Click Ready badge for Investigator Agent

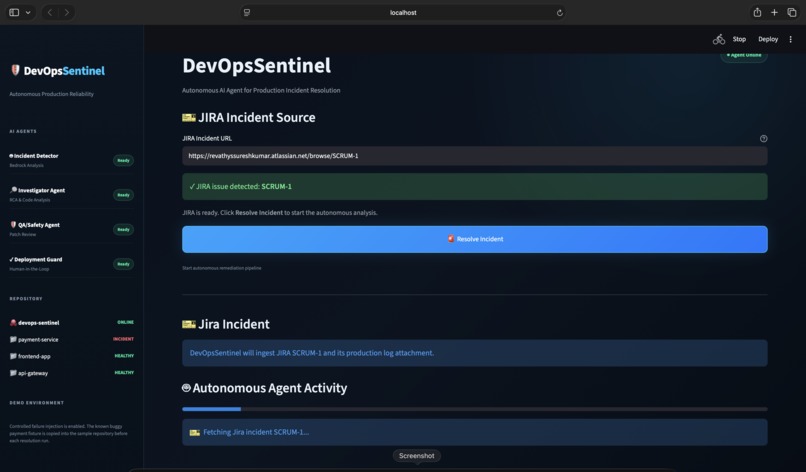click(123, 195)
